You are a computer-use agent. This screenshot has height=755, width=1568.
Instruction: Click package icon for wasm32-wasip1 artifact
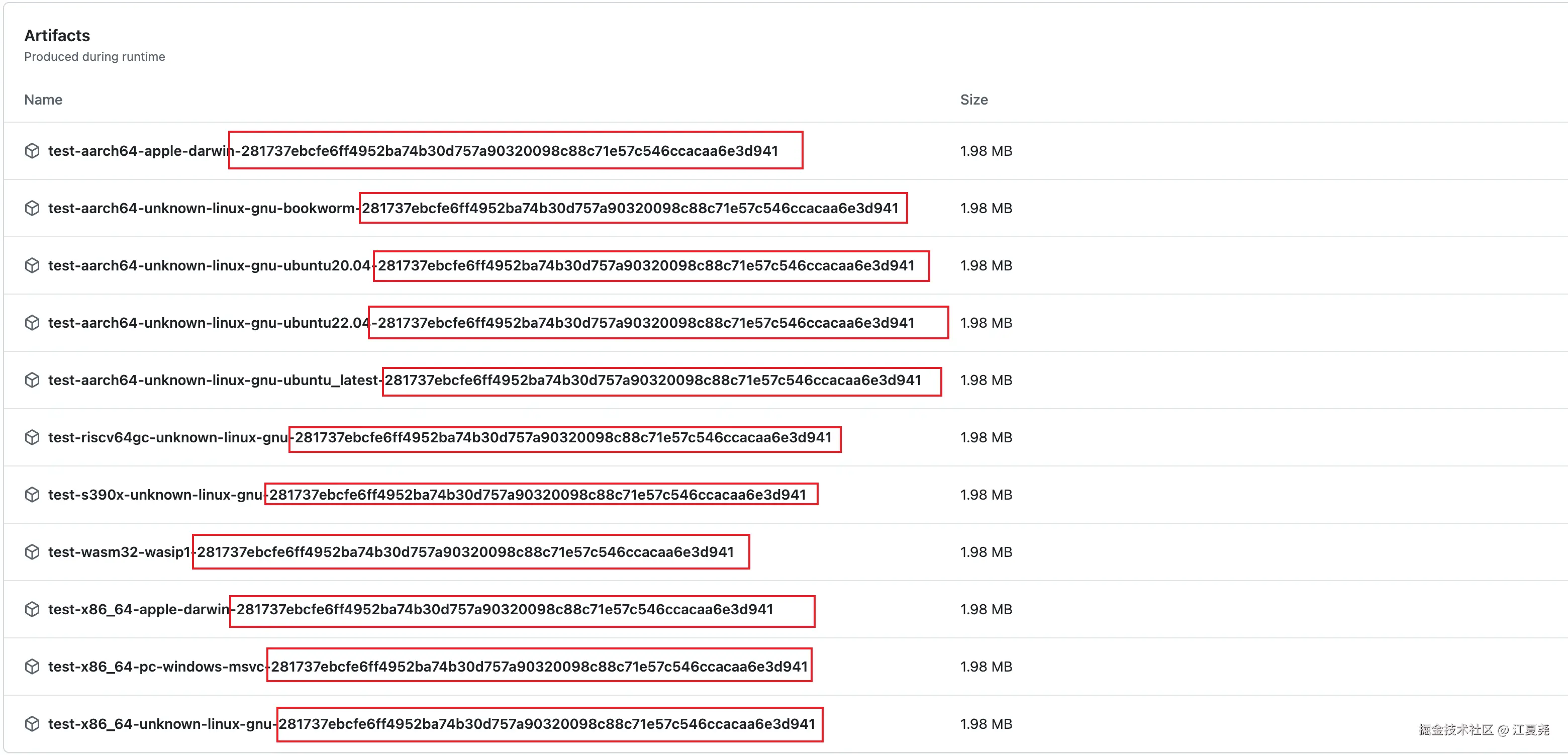point(32,551)
